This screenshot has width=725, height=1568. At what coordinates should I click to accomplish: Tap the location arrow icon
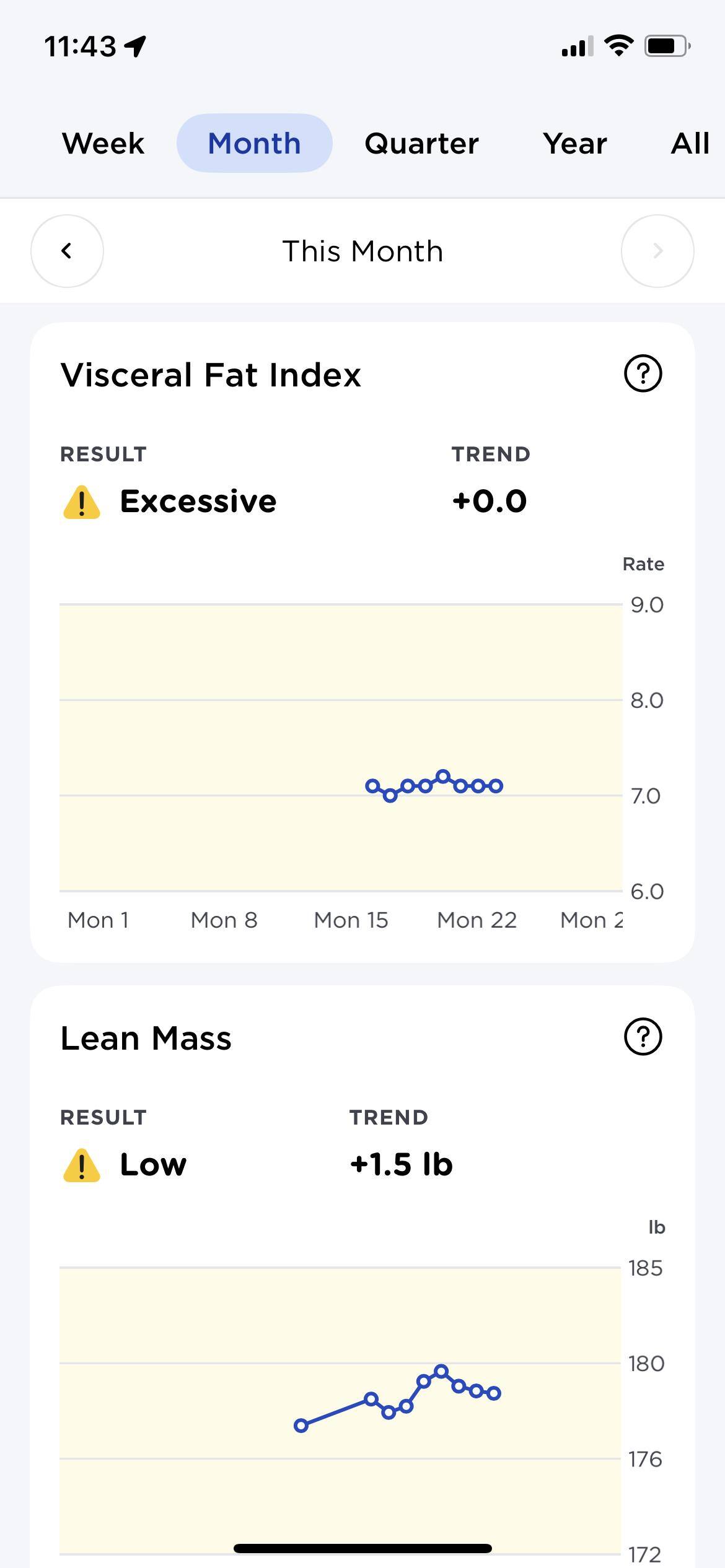click(x=135, y=46)
